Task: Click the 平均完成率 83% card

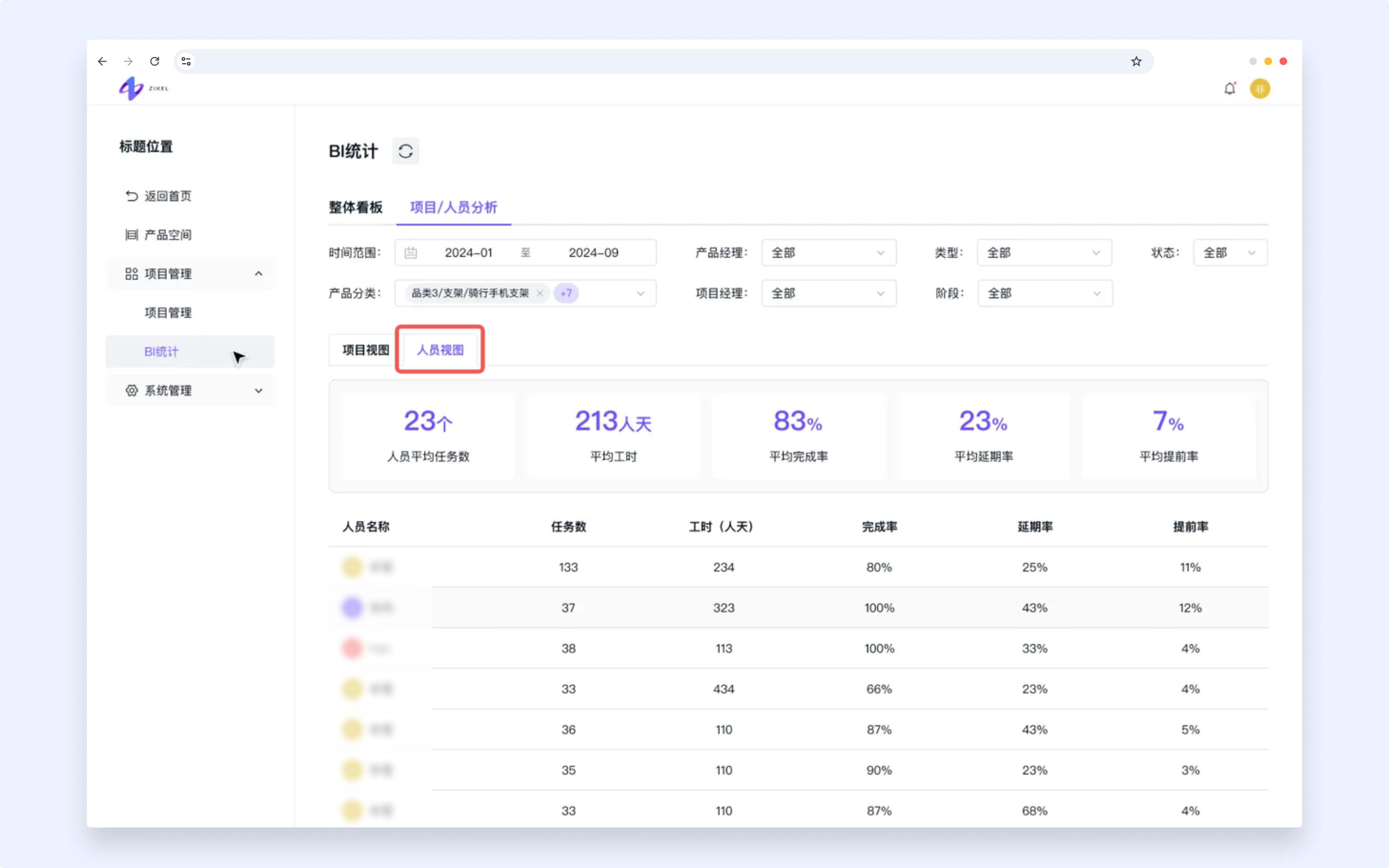Action: [x=798, y=436]
